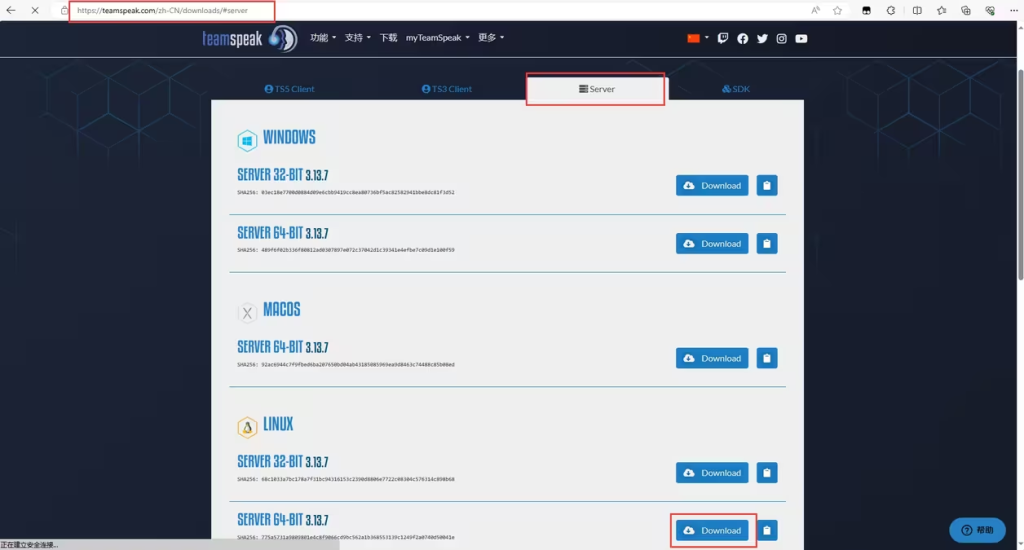
Task: Open the browser Extensions puzzle icon
Action: 891,10
